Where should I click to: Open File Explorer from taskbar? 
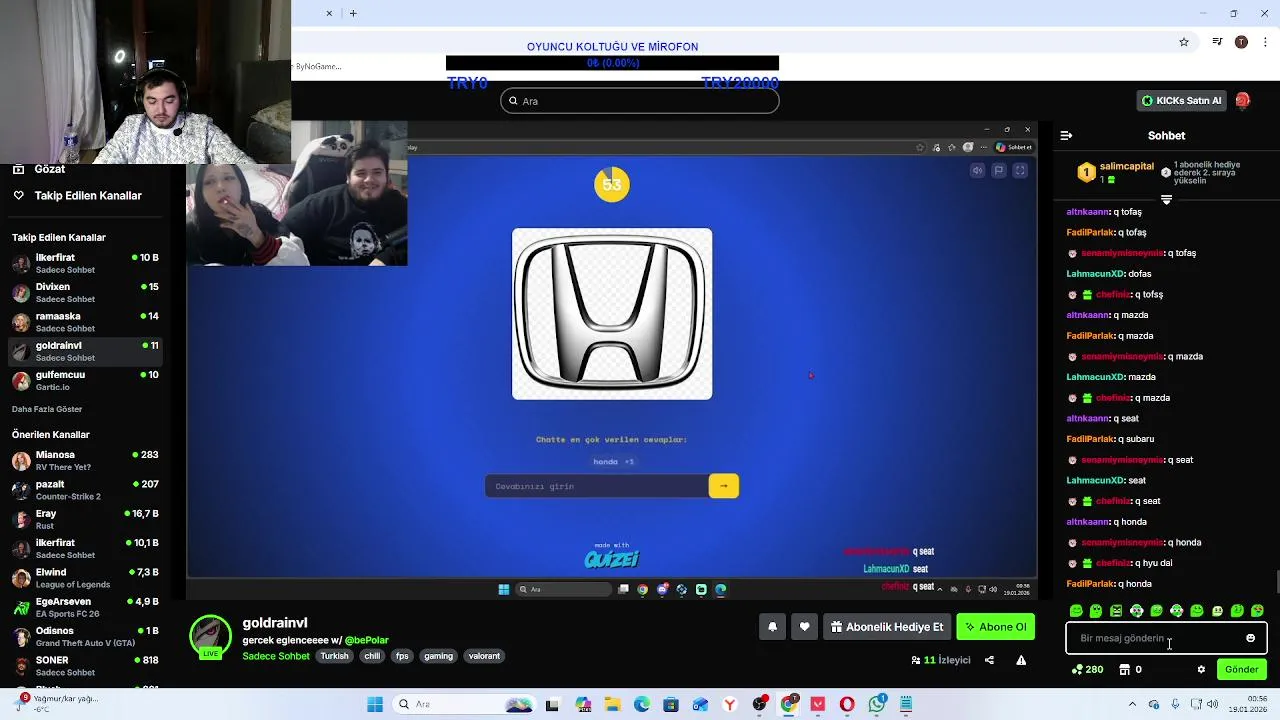pos(611,705)
